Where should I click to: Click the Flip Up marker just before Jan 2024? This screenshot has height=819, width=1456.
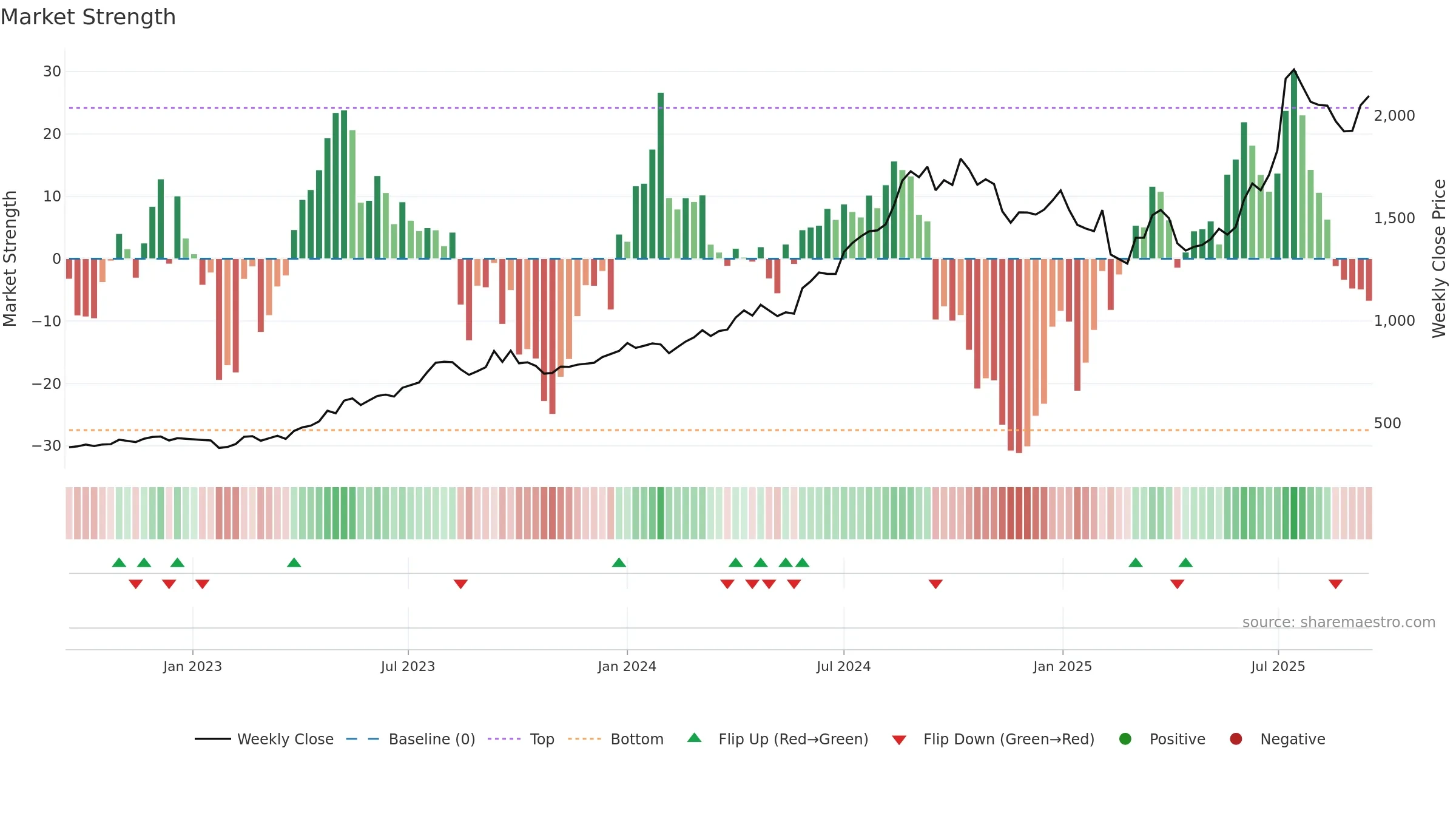619,562
